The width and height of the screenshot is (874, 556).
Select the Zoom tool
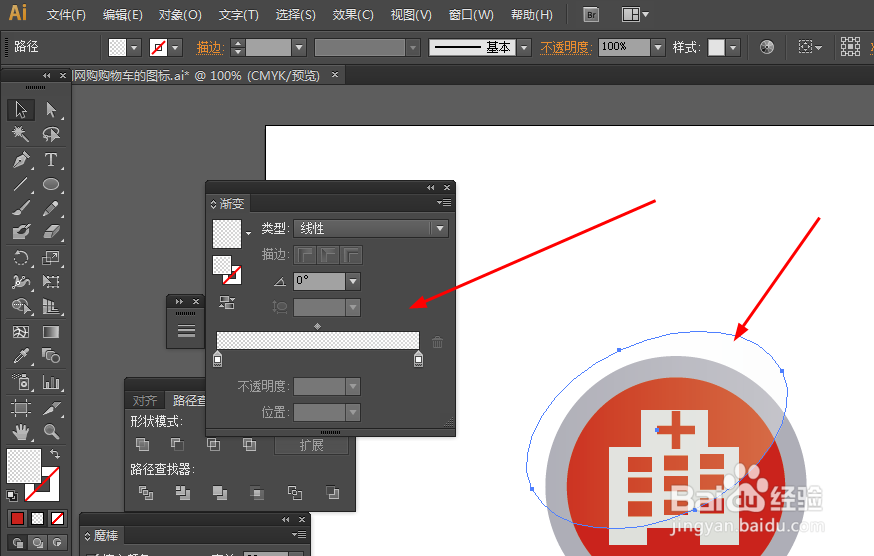coord(51,432)
